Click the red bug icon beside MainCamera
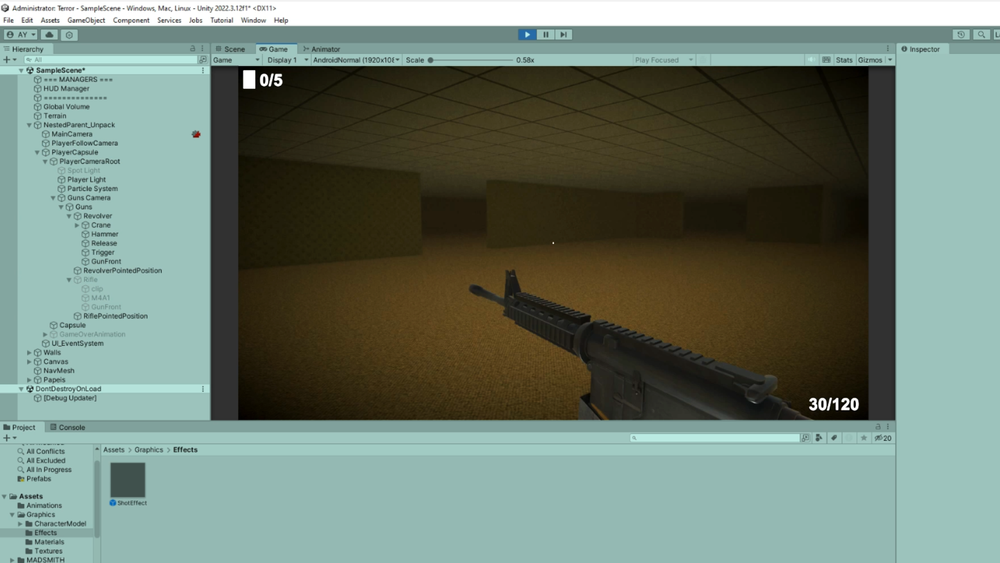The height and width of the screenshot is (563, 1000). (196, 134)
